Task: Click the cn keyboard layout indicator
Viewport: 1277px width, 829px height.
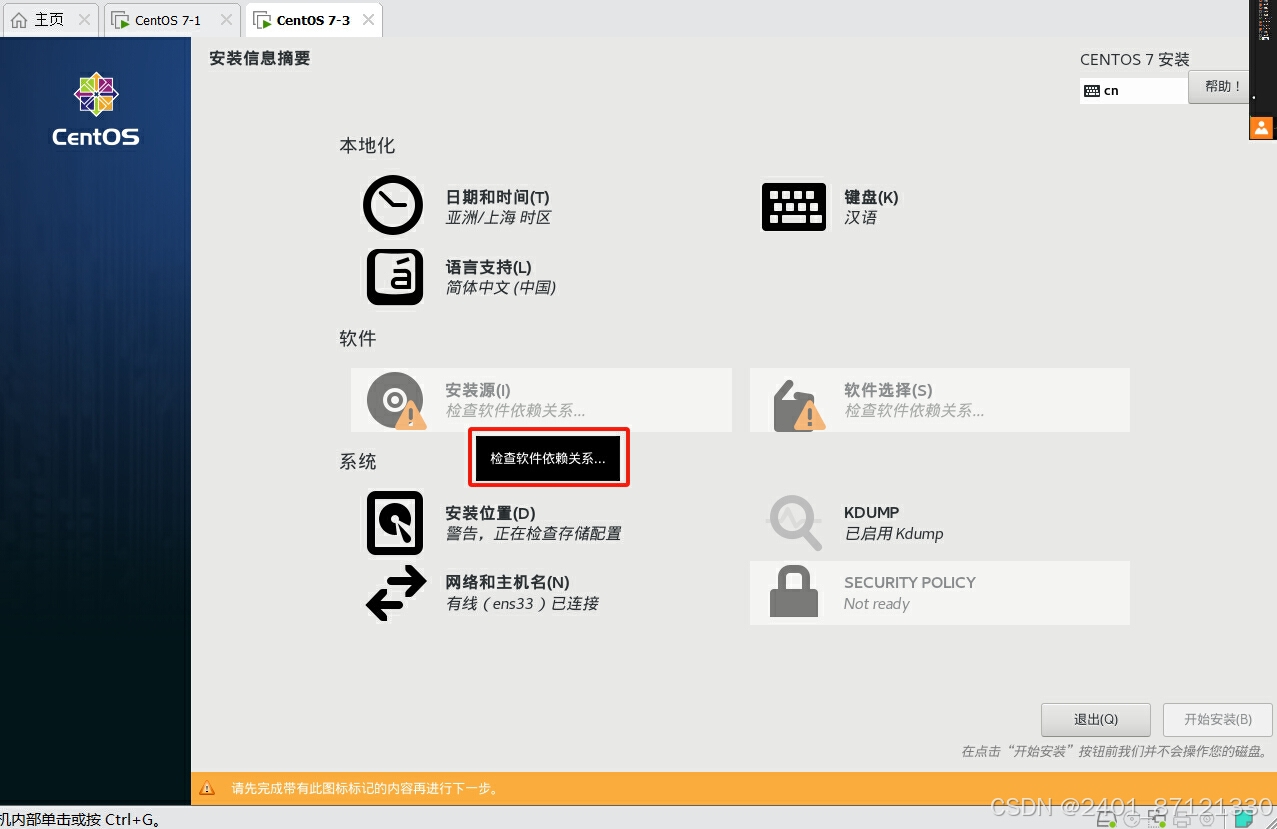Action: [1134, 90]
